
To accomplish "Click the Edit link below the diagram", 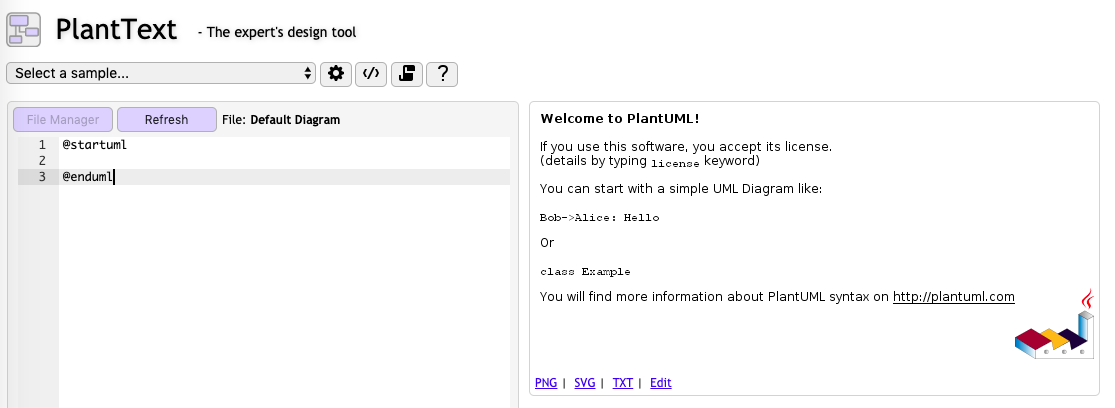I will tap(660, 383).
